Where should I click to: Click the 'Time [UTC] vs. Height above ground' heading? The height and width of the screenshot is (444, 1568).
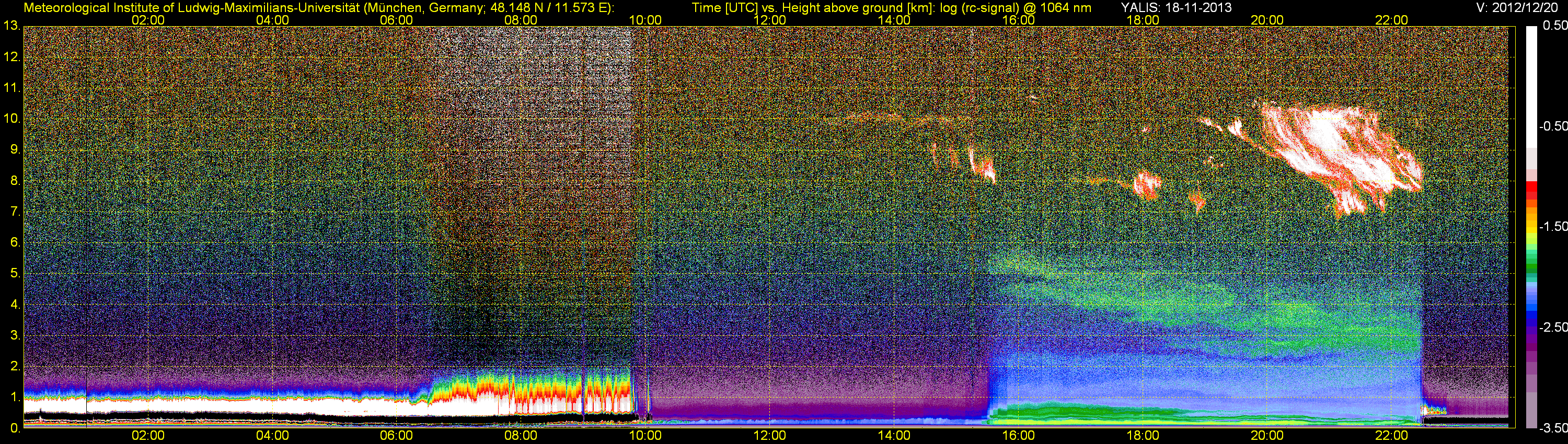coord(891,8)
